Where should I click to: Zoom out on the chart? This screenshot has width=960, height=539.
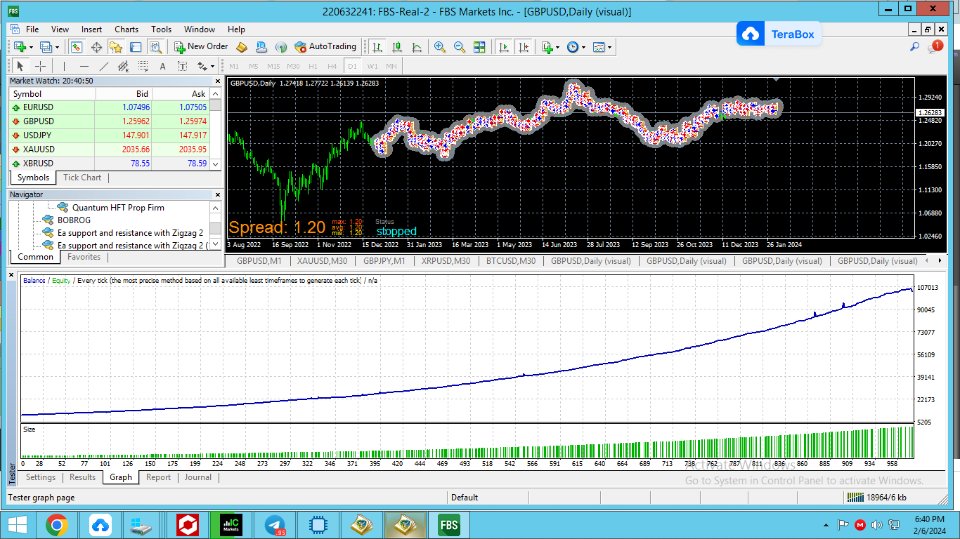coord(459,47)
